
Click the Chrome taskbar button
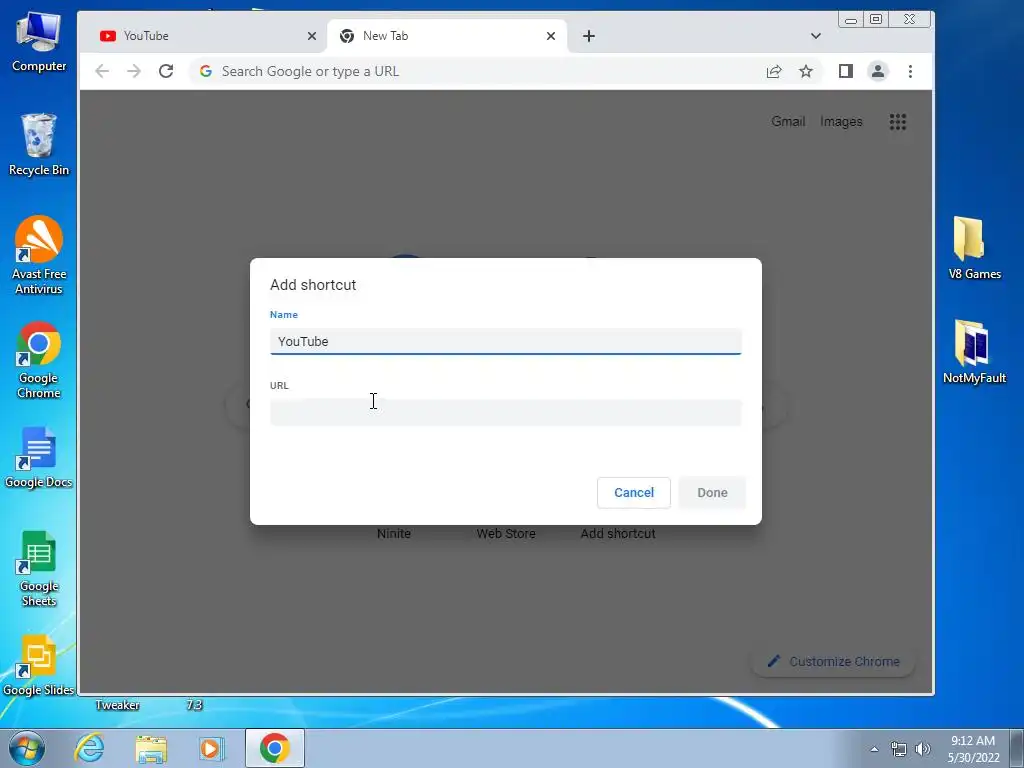pyautogui.click(x=274, y=748)
